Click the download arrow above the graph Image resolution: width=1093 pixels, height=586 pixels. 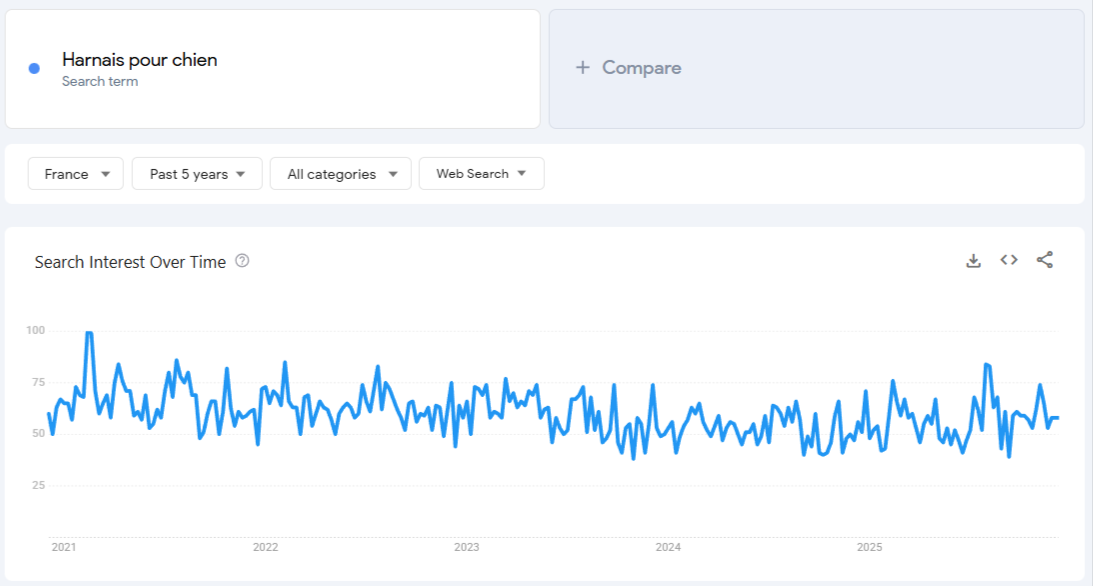point(973,259)
